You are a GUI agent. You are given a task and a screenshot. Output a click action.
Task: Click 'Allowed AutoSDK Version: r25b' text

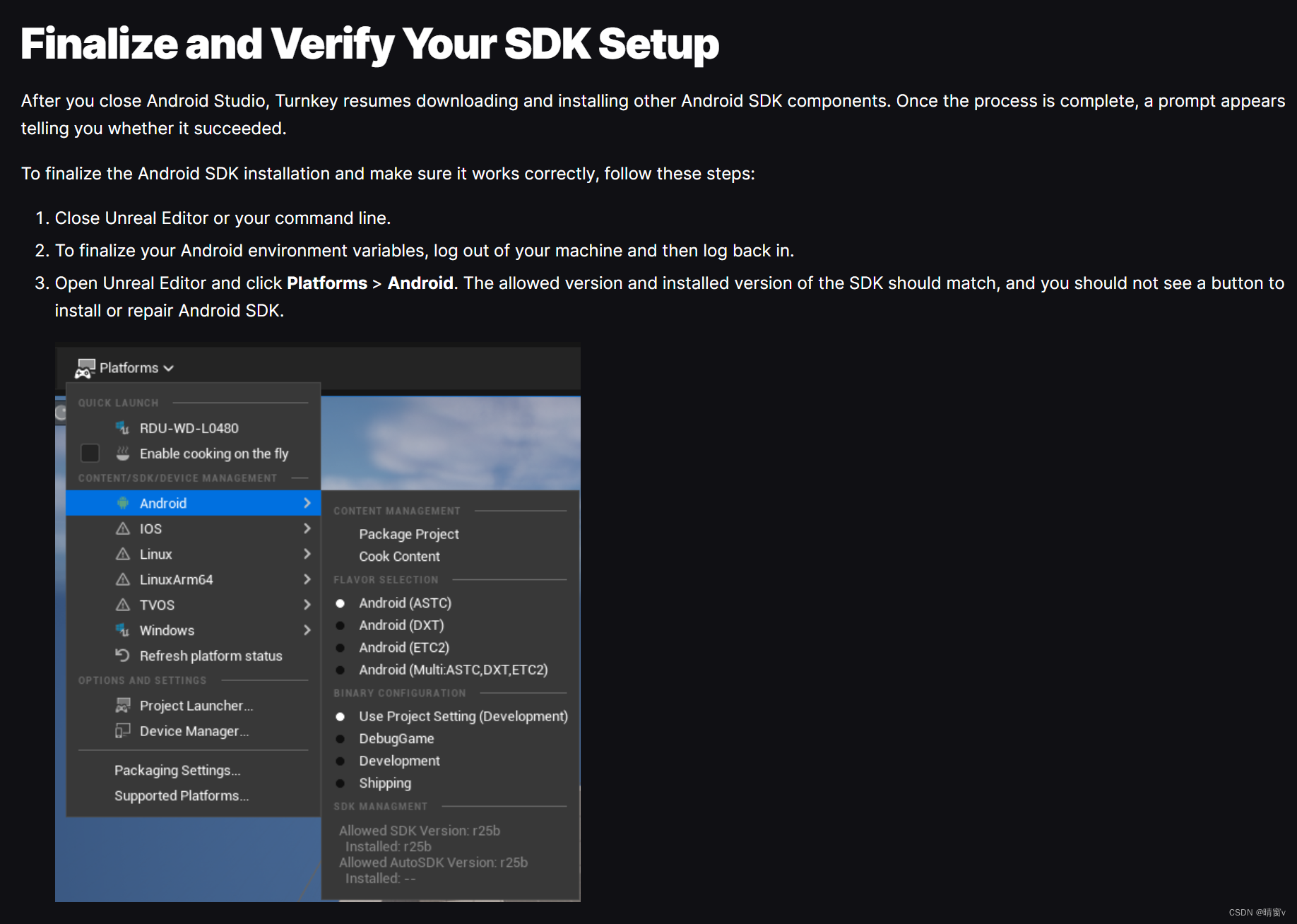(433, 863)
